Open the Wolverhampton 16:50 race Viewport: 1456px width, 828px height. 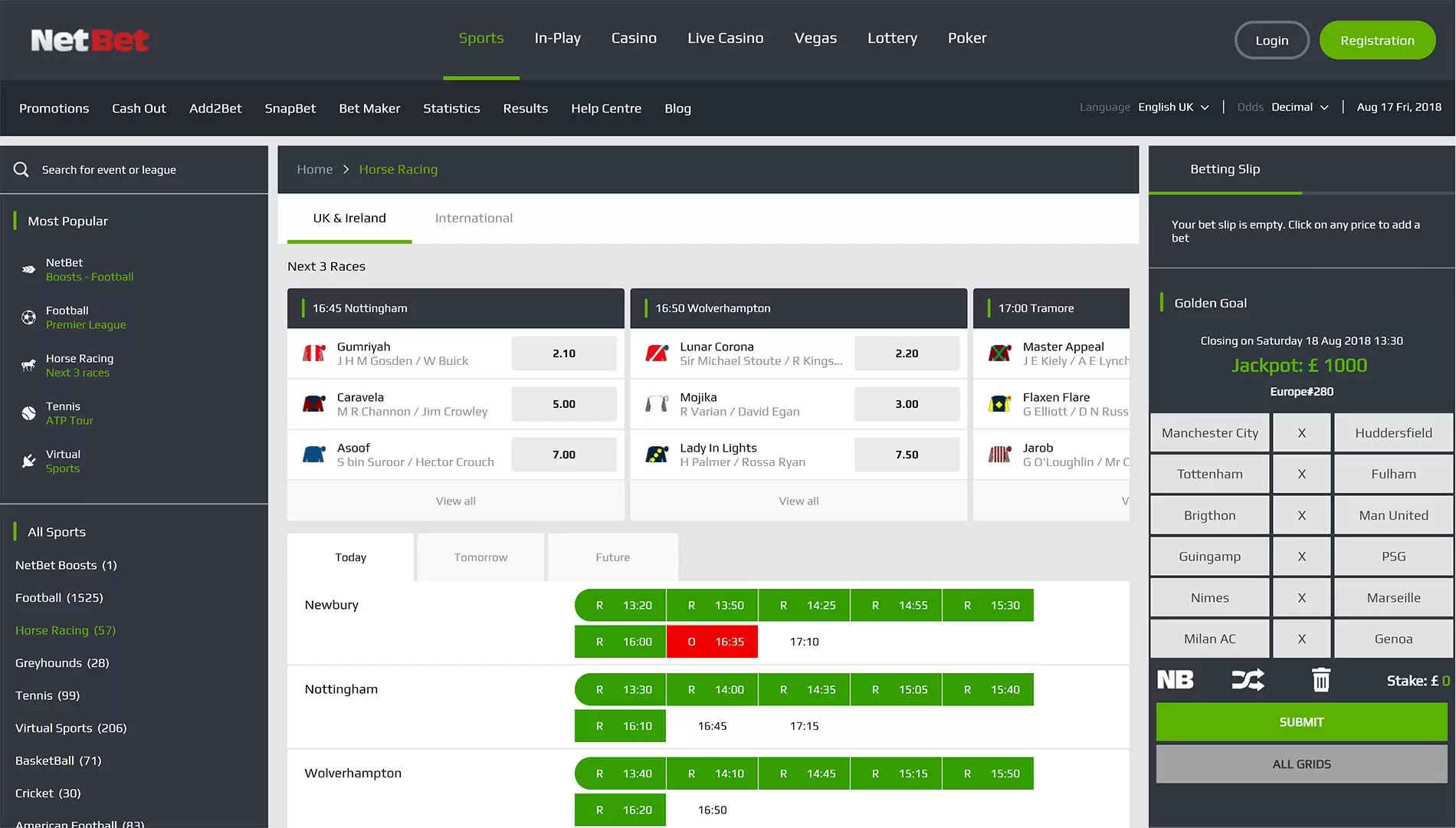(x=712, y=810)
